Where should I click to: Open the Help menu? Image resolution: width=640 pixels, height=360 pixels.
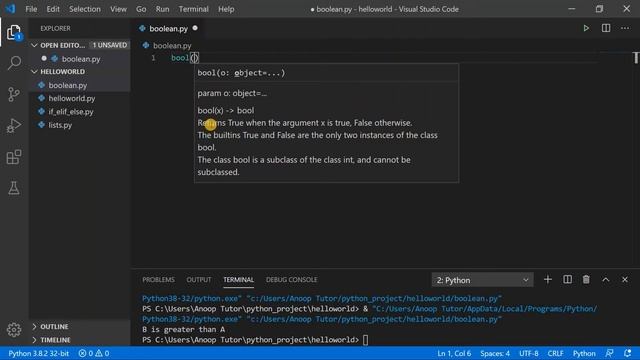226,9
